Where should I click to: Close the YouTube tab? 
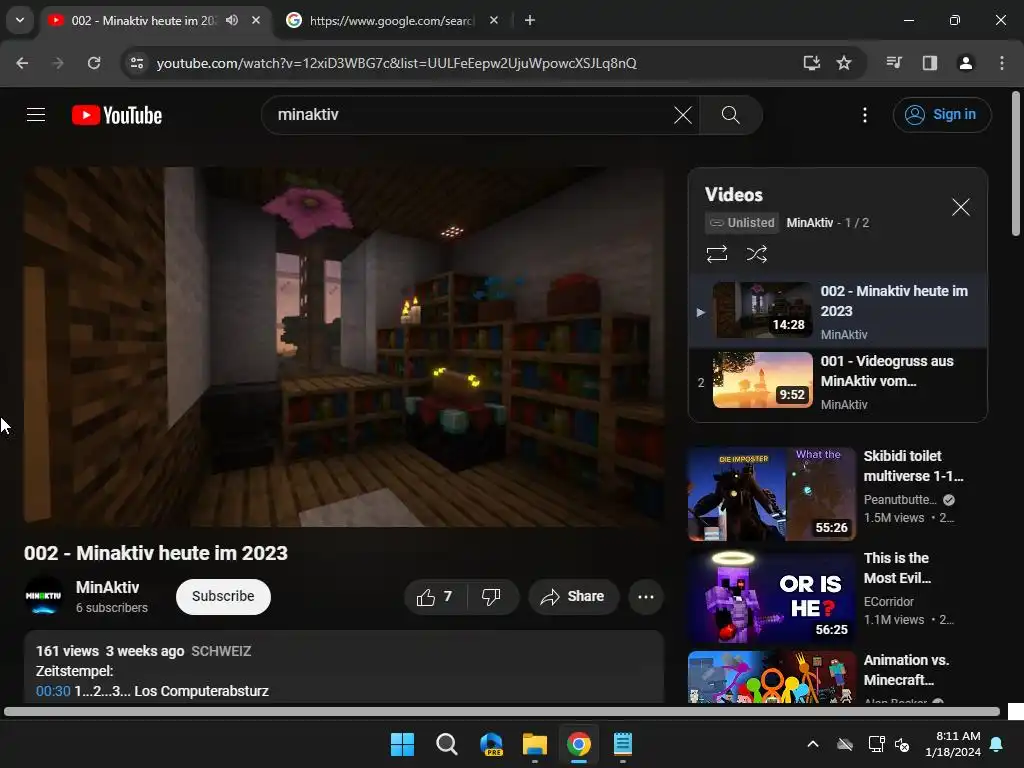click(256, 20)
